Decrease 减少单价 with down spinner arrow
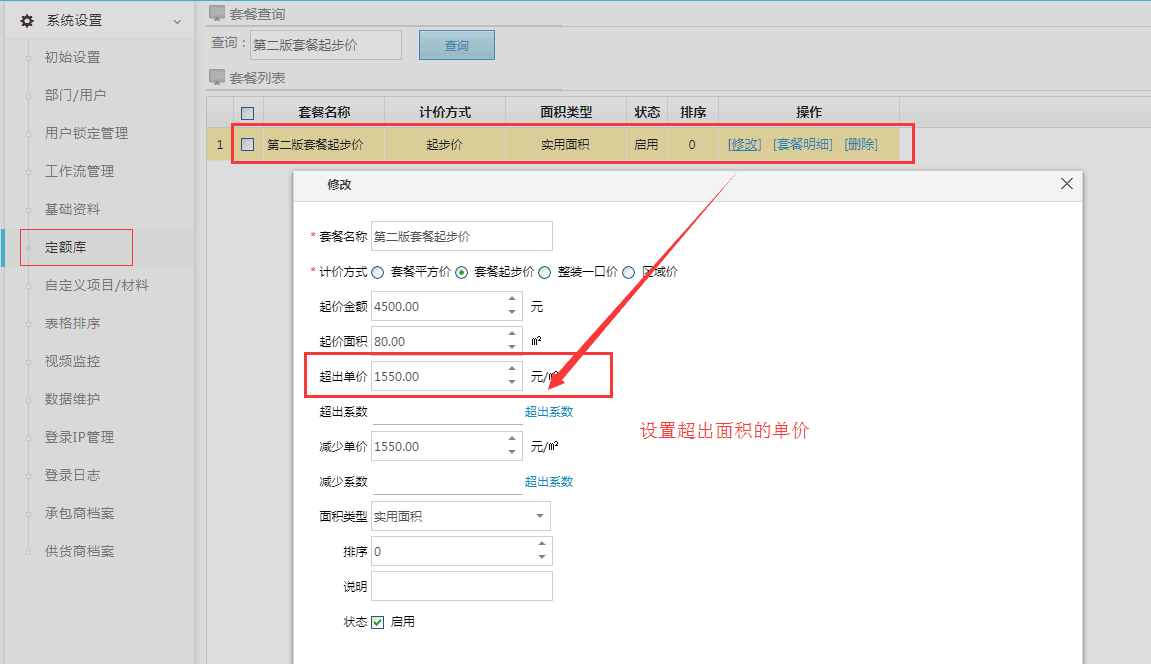Viewport: 1151px width, 664px height. 512,452
